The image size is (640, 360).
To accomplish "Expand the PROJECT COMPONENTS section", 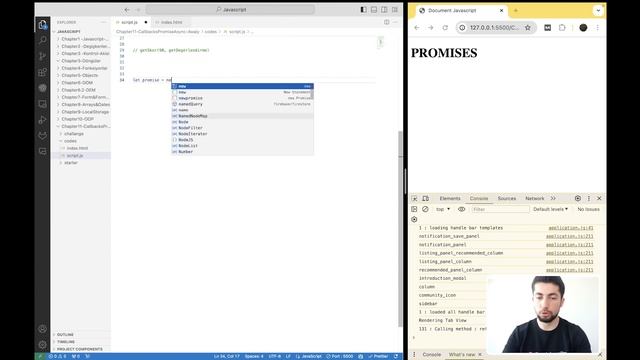I will point(82,349).
